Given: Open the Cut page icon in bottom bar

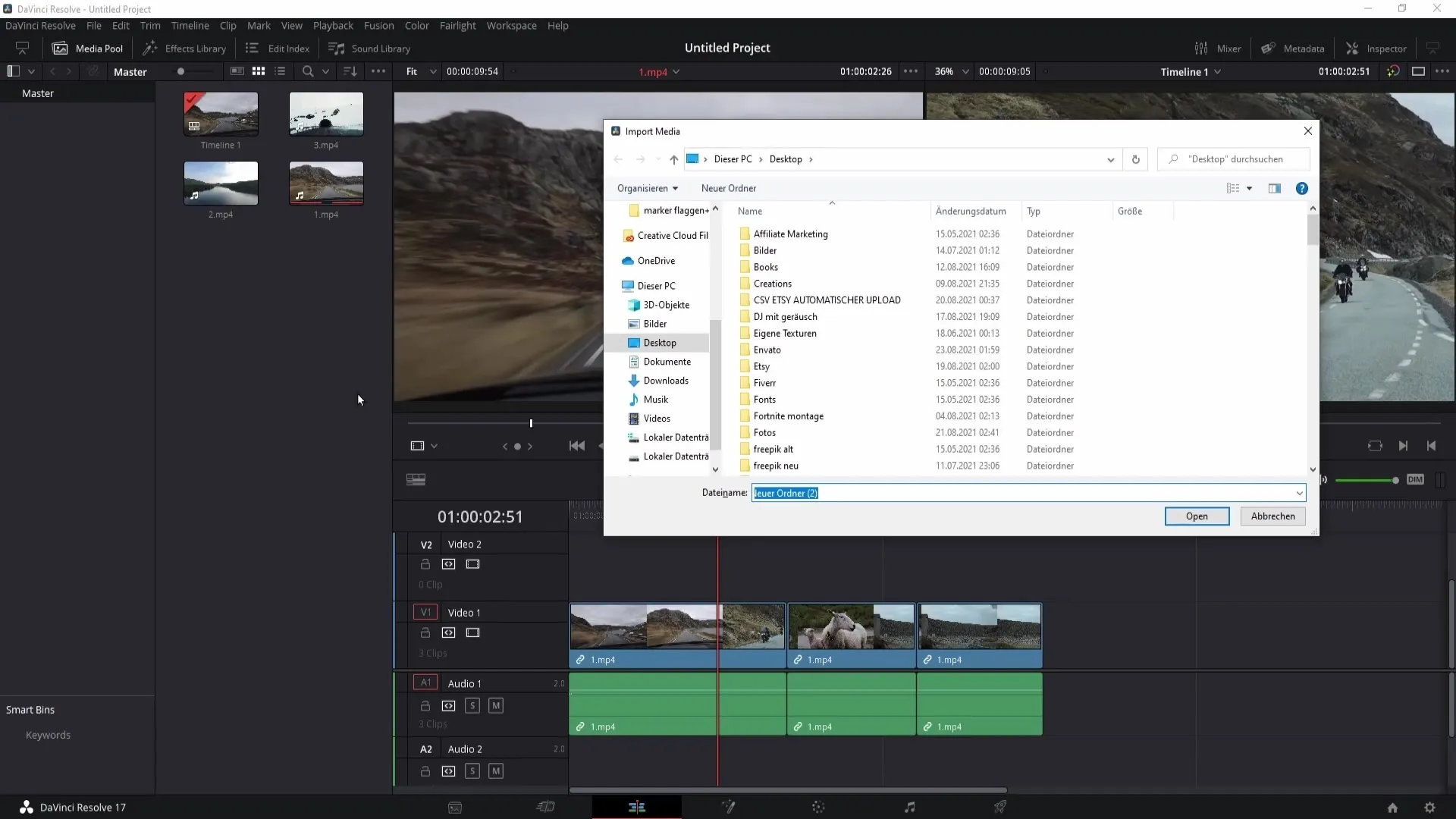Looking at the screenshot, I should point(545,807).
